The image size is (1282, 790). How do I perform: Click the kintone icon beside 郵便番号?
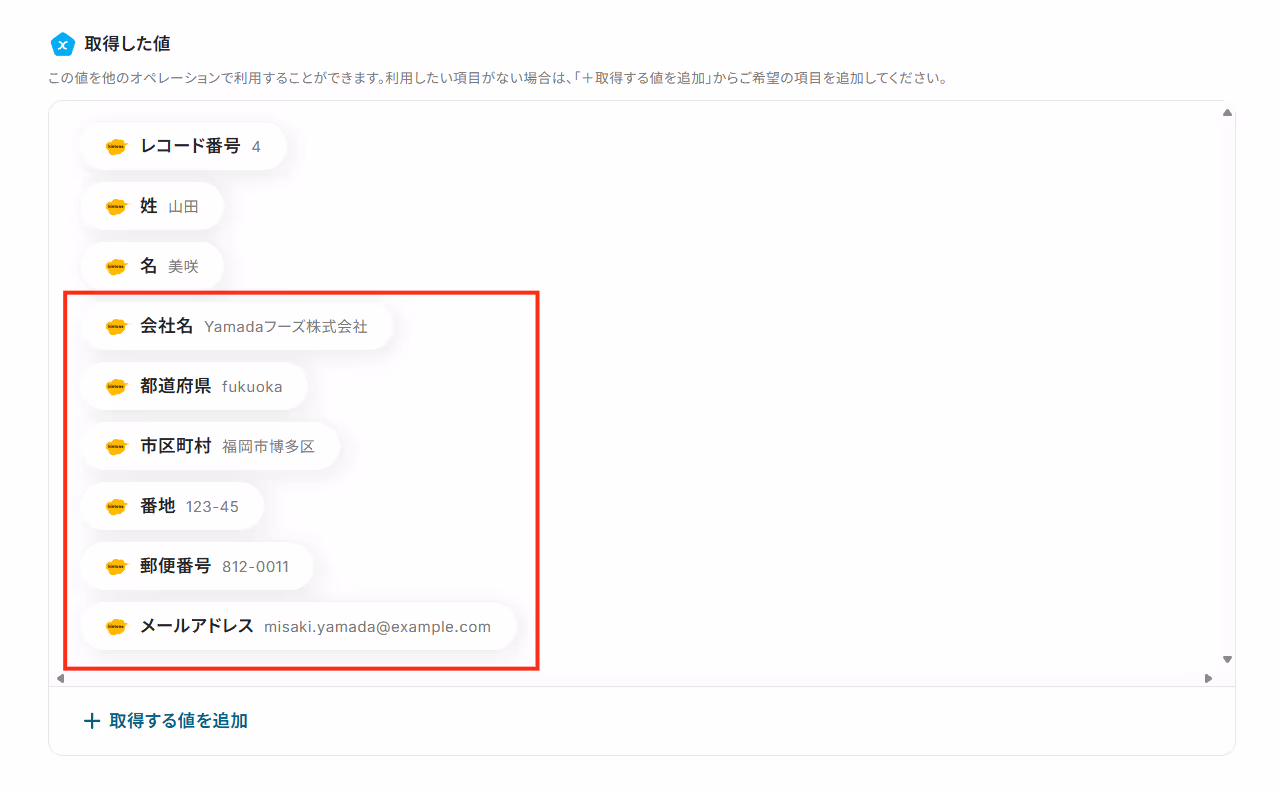coord(117,567)
